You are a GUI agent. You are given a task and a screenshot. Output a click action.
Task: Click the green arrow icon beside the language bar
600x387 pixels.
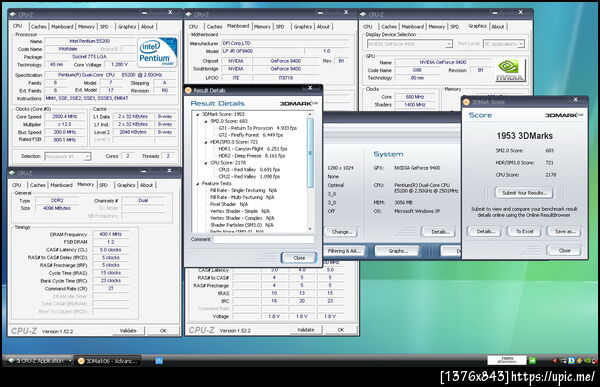[x=532, y=361]
